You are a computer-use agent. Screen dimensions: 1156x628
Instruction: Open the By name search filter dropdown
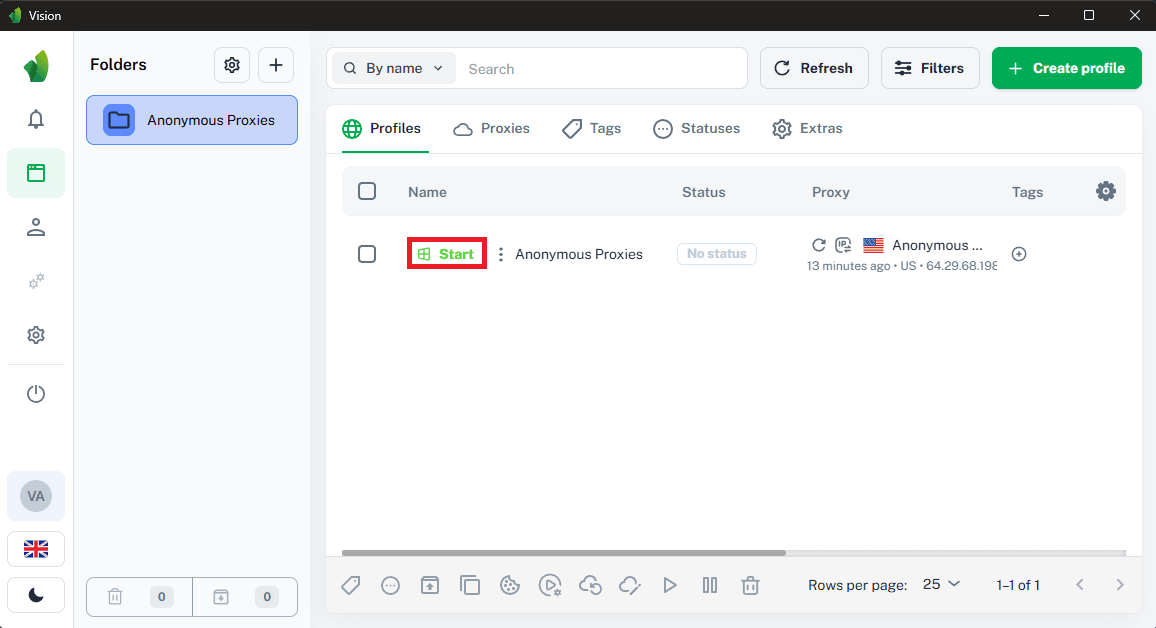pos(393,68)
